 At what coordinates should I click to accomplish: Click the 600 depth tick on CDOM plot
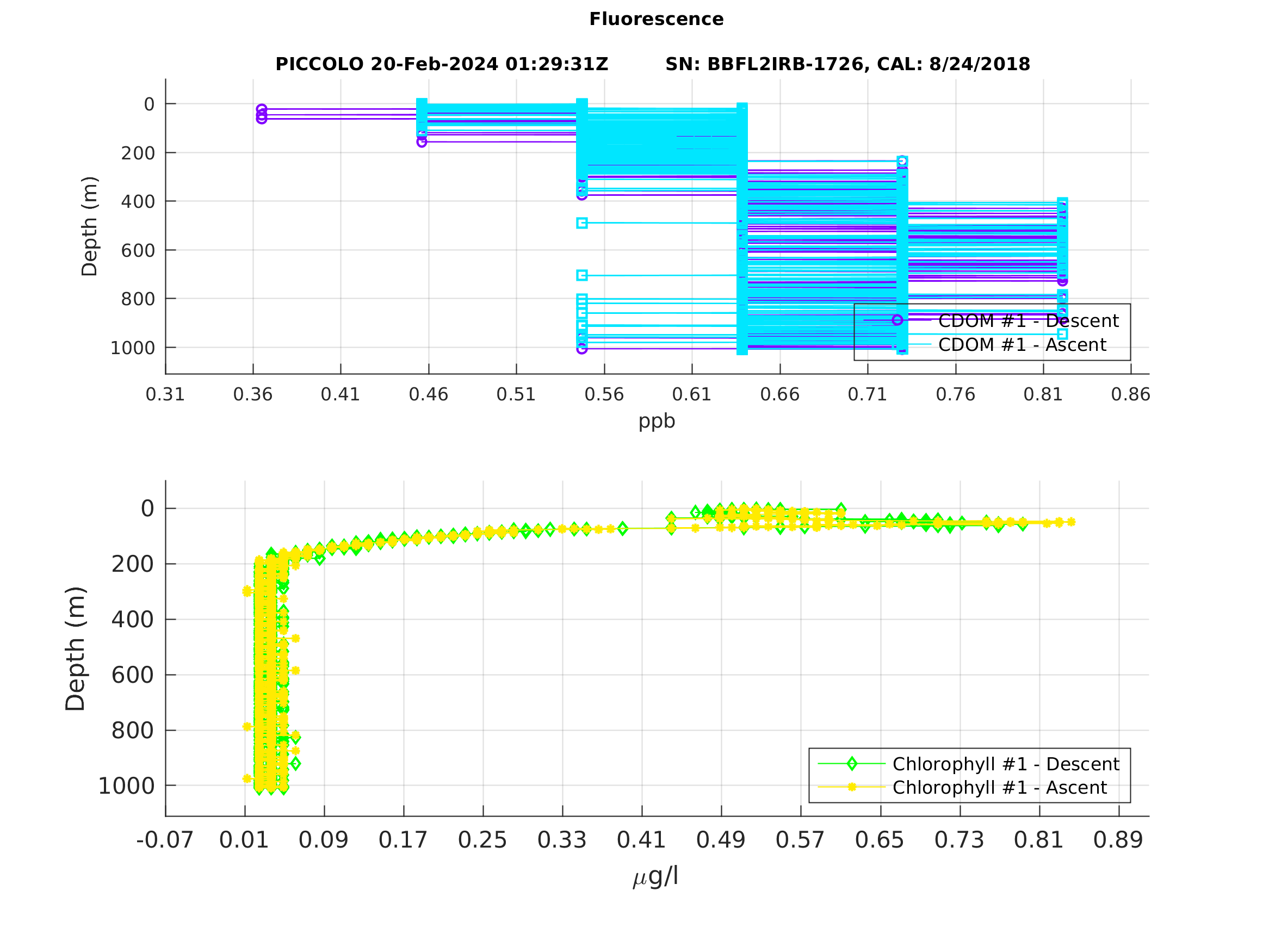(138, 251)
